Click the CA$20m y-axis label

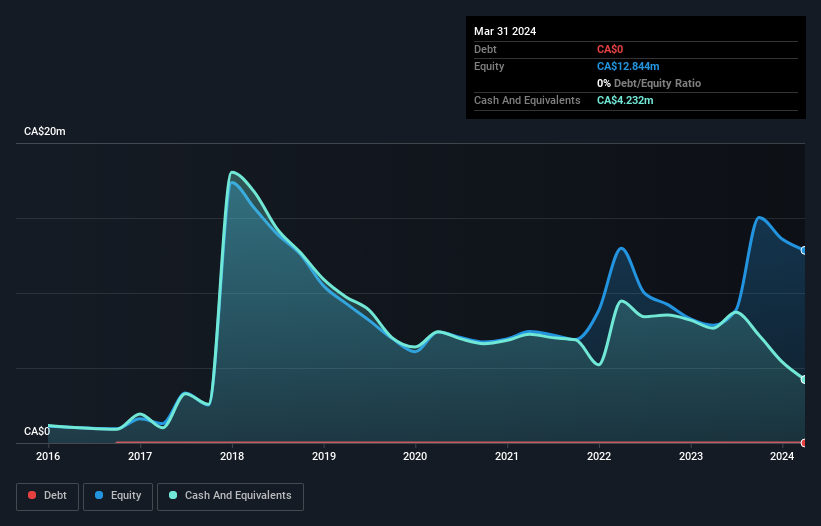[45, 131]
